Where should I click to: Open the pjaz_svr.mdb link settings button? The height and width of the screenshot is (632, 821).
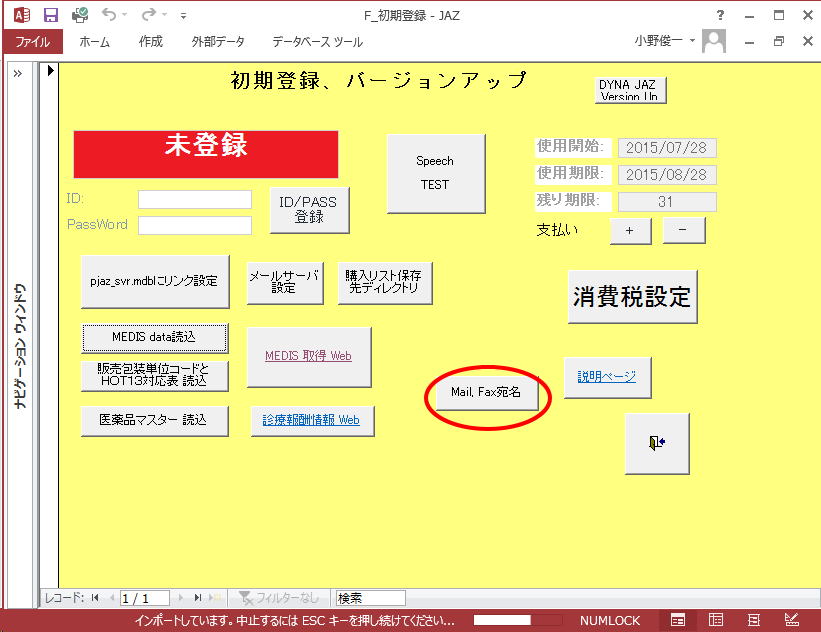(155, 281)
